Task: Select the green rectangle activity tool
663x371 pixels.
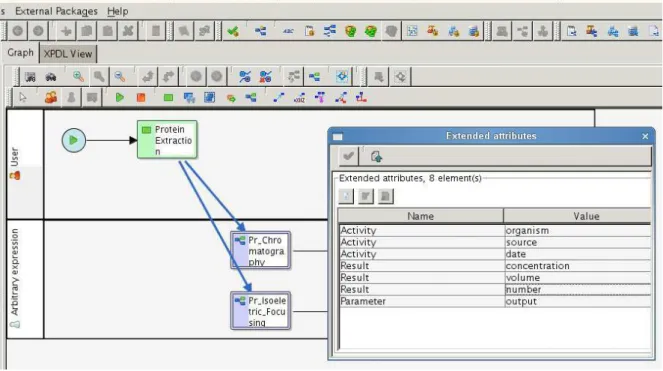Action: pyautogui.click(x=168, y=98)
